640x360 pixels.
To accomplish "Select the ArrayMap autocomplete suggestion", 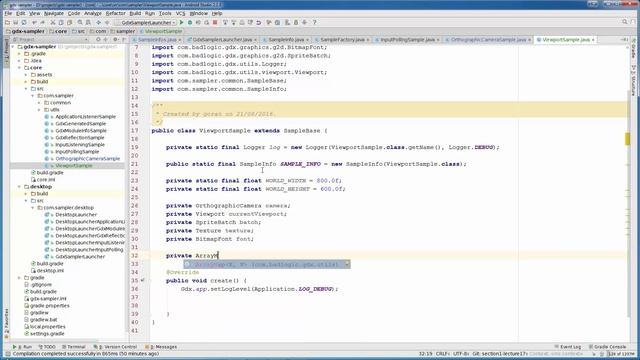I will coord(267,264).
